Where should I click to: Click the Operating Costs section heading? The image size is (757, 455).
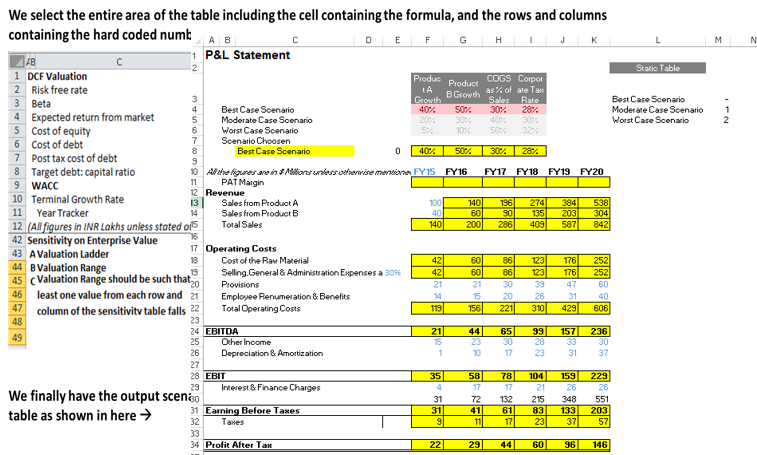point(241,249)
